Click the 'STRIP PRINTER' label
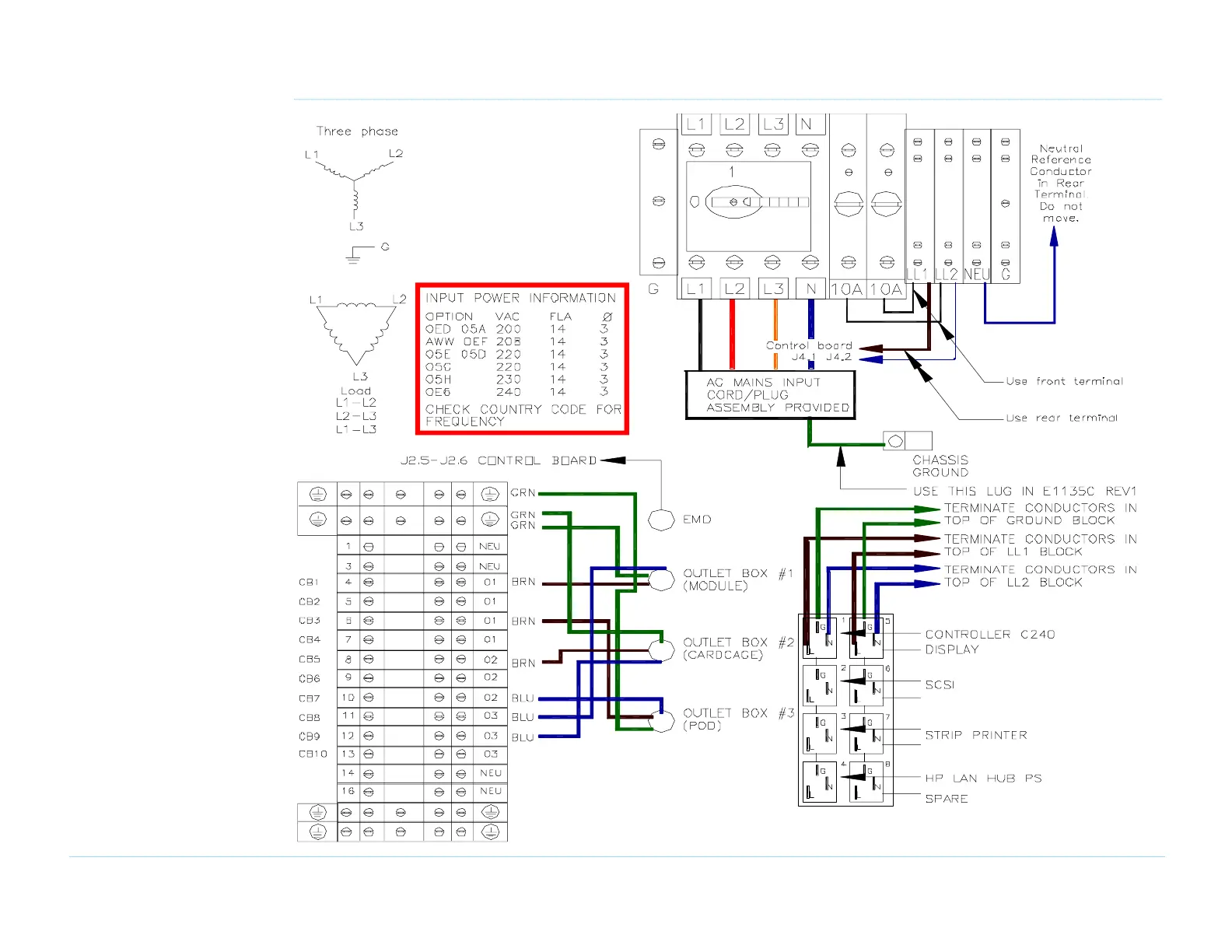The height and width of the screenshot is (952, 1232). pyautogui.click(x=976, y=735)
